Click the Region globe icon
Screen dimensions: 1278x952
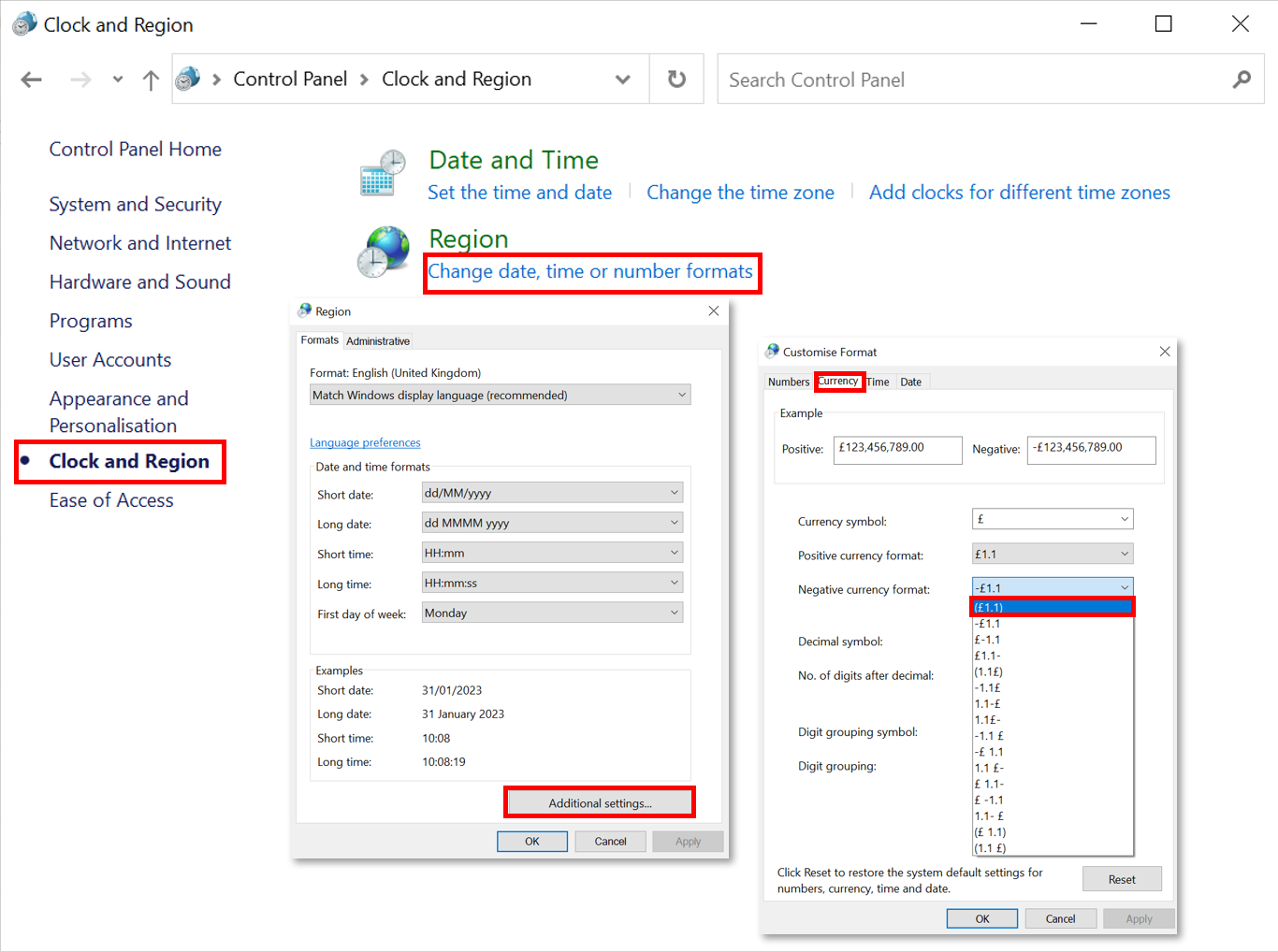click(383, 251)
